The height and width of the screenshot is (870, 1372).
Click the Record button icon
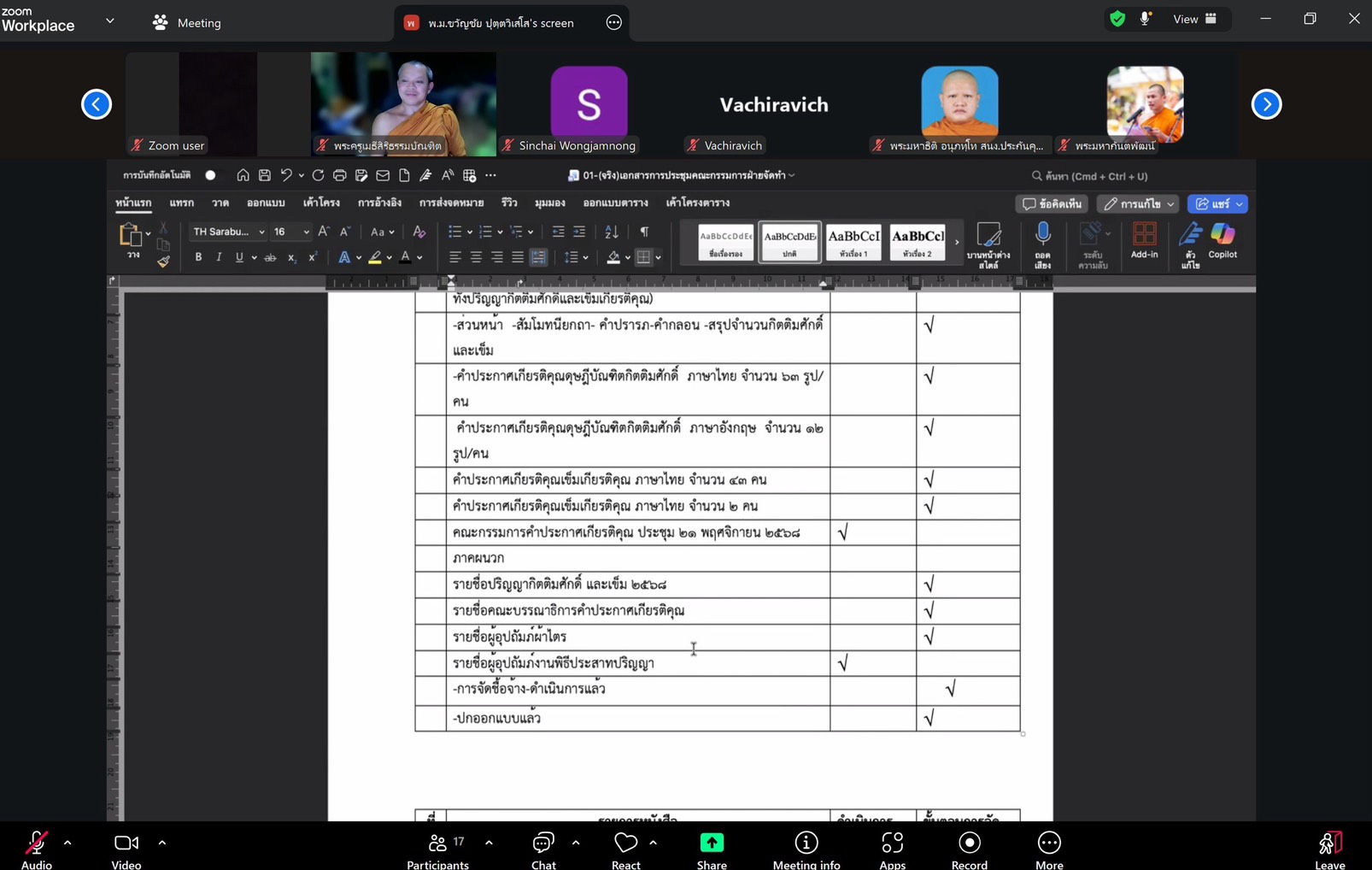pos(969,843)
